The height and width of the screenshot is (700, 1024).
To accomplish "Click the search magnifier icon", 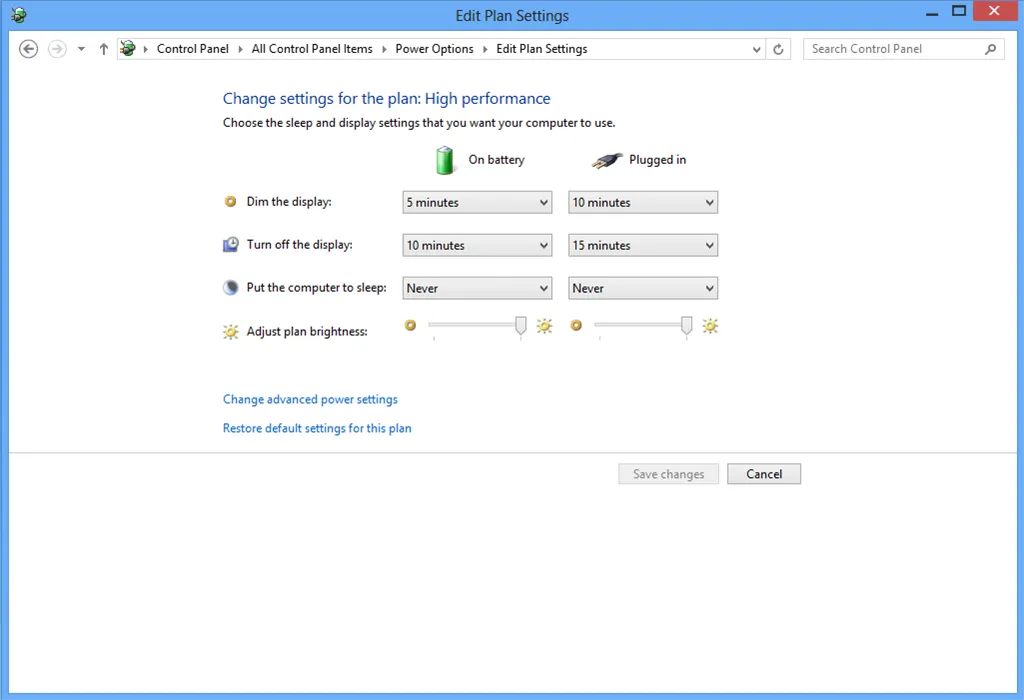I will pos(991,49).
